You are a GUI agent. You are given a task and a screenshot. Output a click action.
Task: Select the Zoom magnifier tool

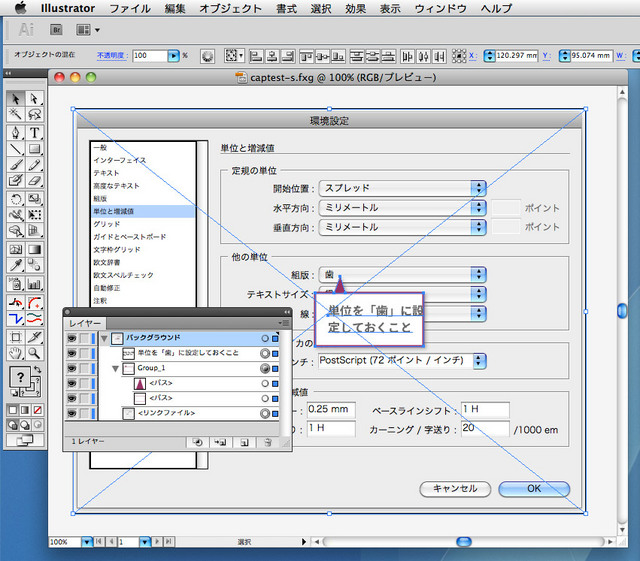(x=34, y=353)
